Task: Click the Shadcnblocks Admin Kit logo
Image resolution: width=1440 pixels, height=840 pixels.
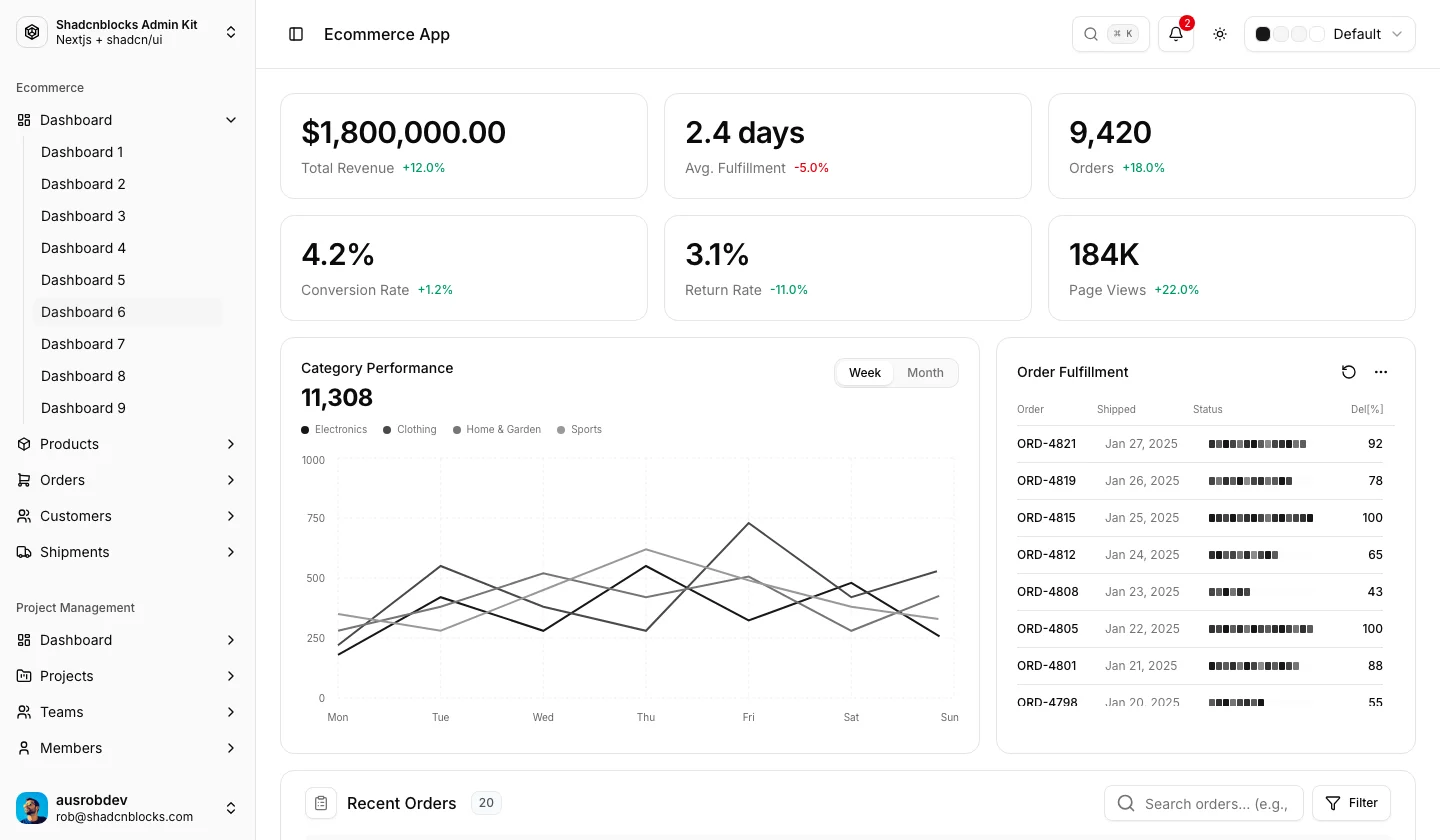Action: click(32, 32)
